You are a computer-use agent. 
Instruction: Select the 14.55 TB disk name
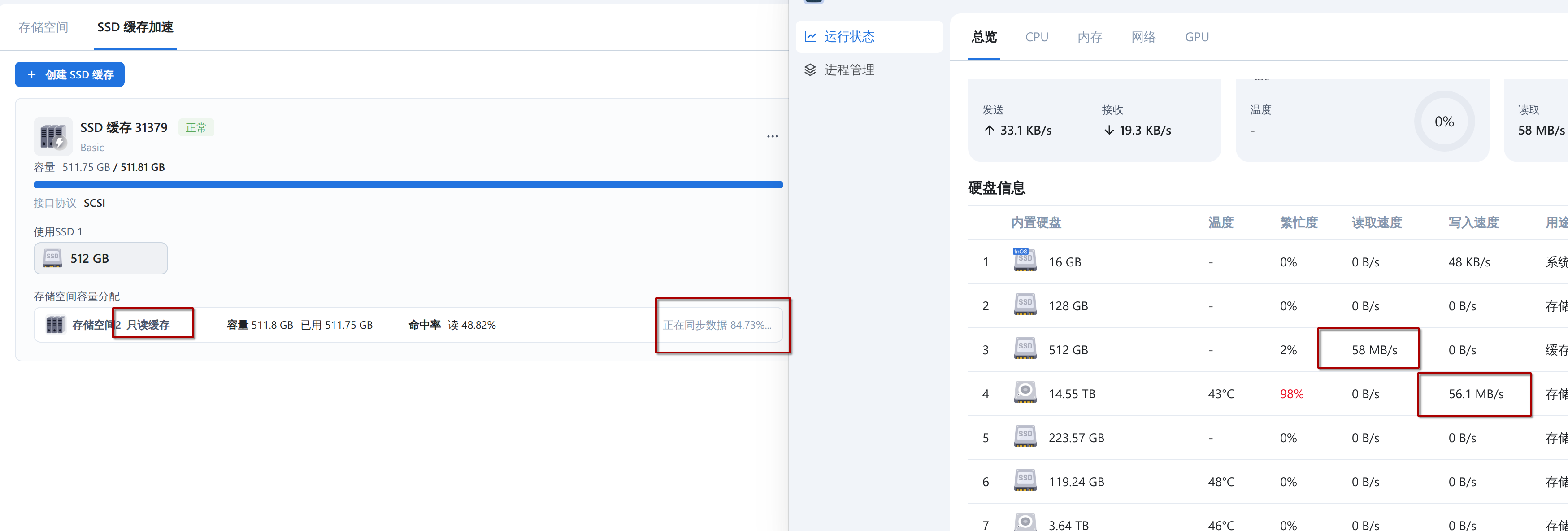click(x=1071, y=394)
